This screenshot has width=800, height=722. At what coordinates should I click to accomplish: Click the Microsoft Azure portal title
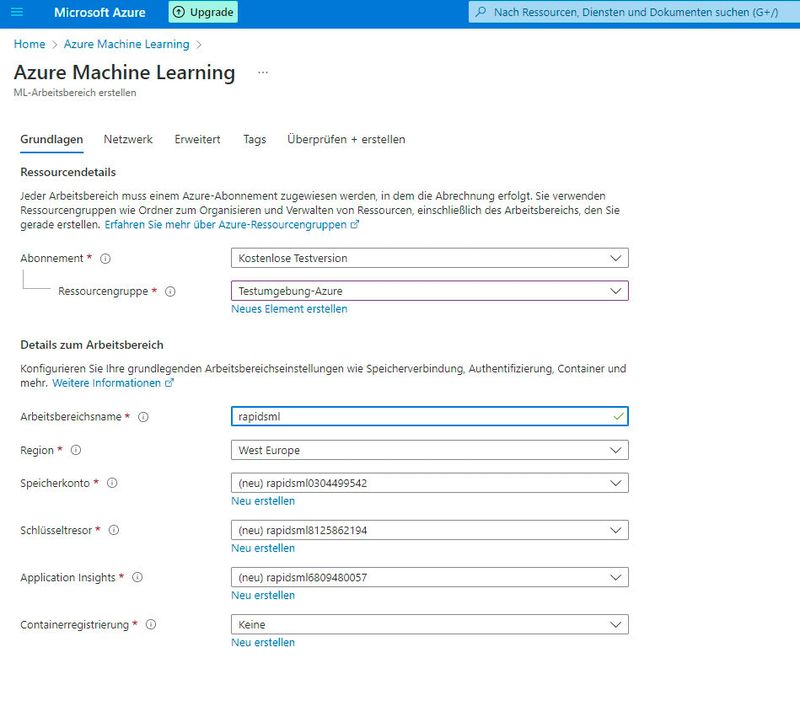pos(99,12)
